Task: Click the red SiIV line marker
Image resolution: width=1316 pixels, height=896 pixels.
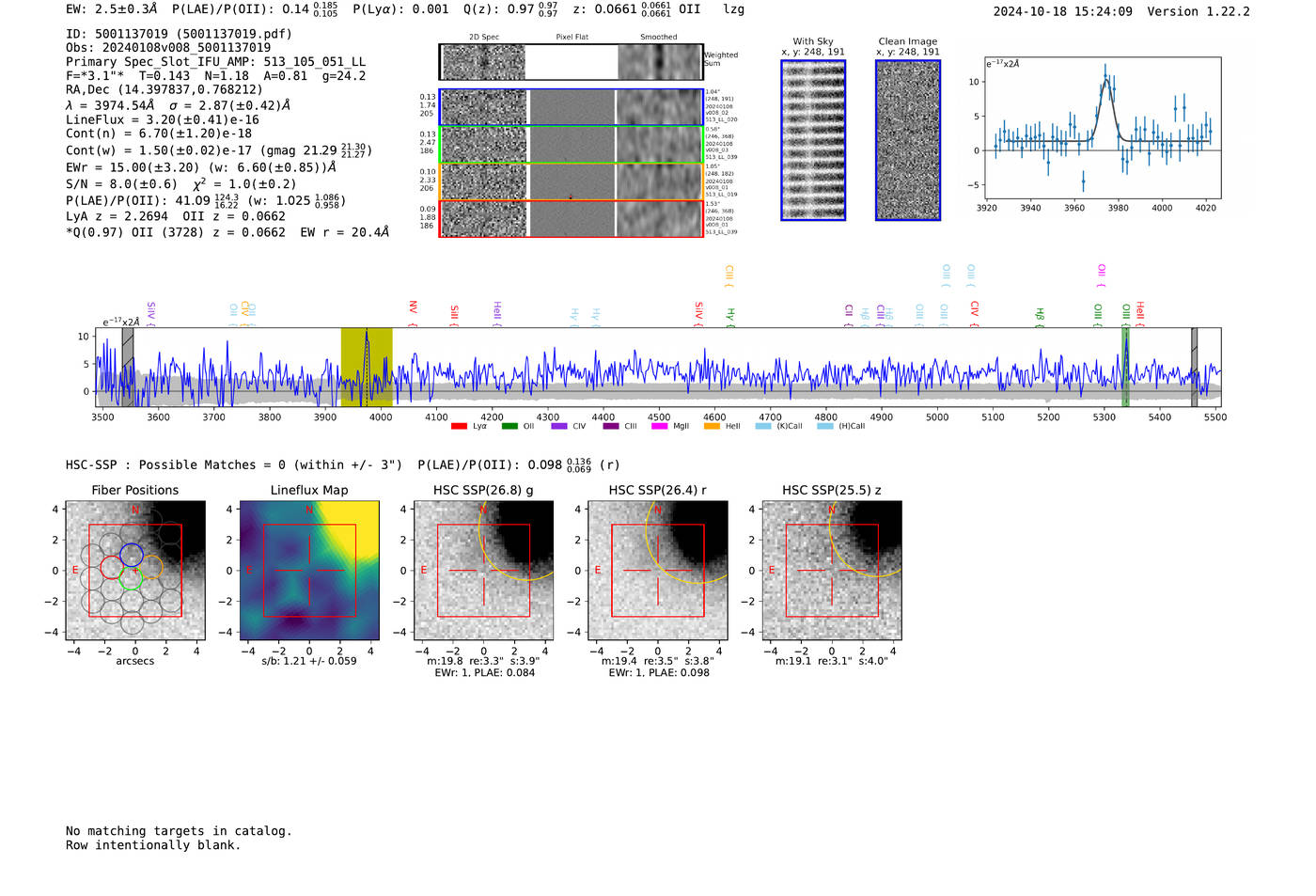Action: (x=698, y=314)
